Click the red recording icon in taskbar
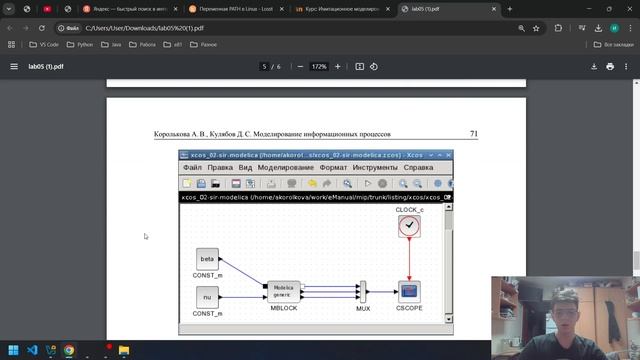 point(109,347)
